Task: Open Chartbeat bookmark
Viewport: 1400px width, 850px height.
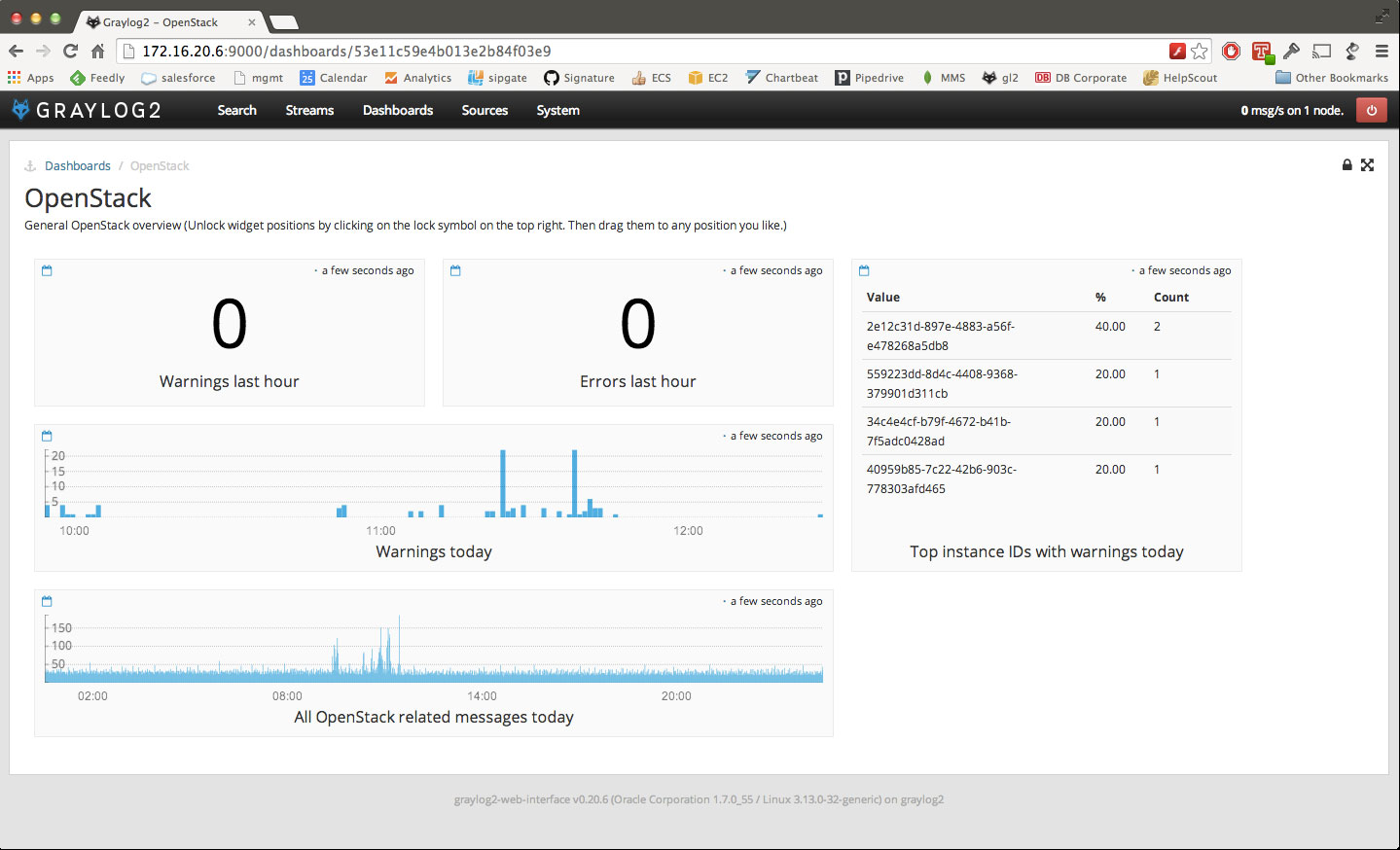Action: click(x=782, y=78)
